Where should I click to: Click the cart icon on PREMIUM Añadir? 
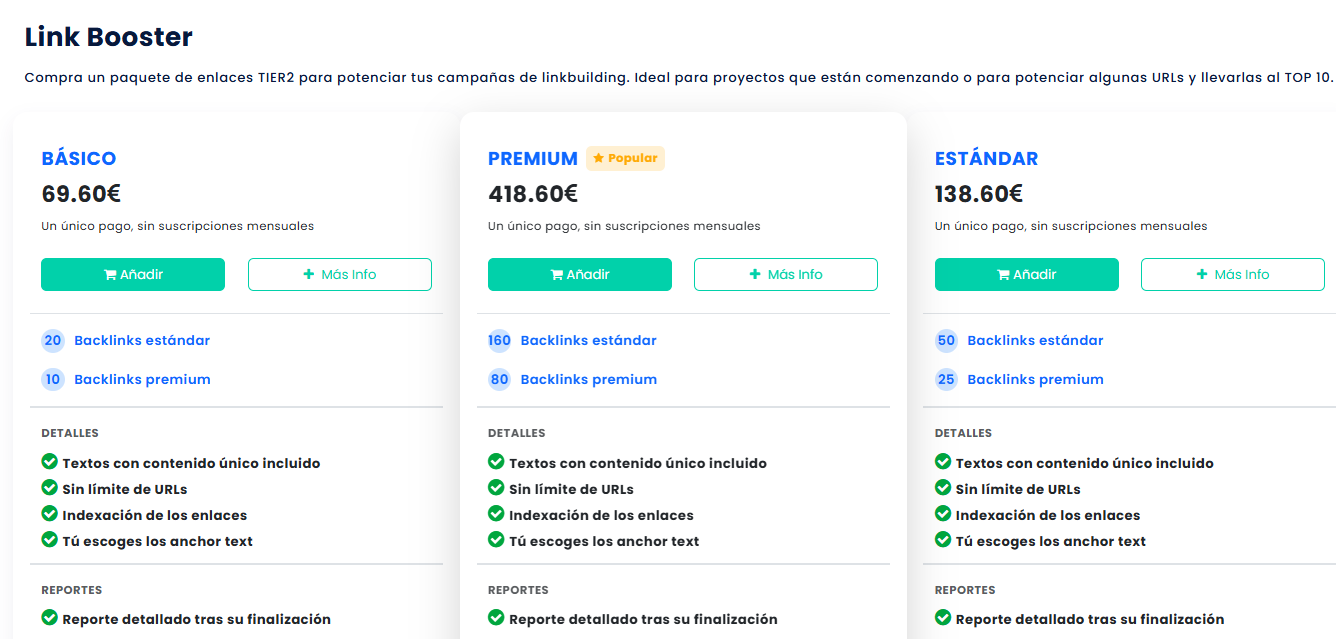[557, 275]
